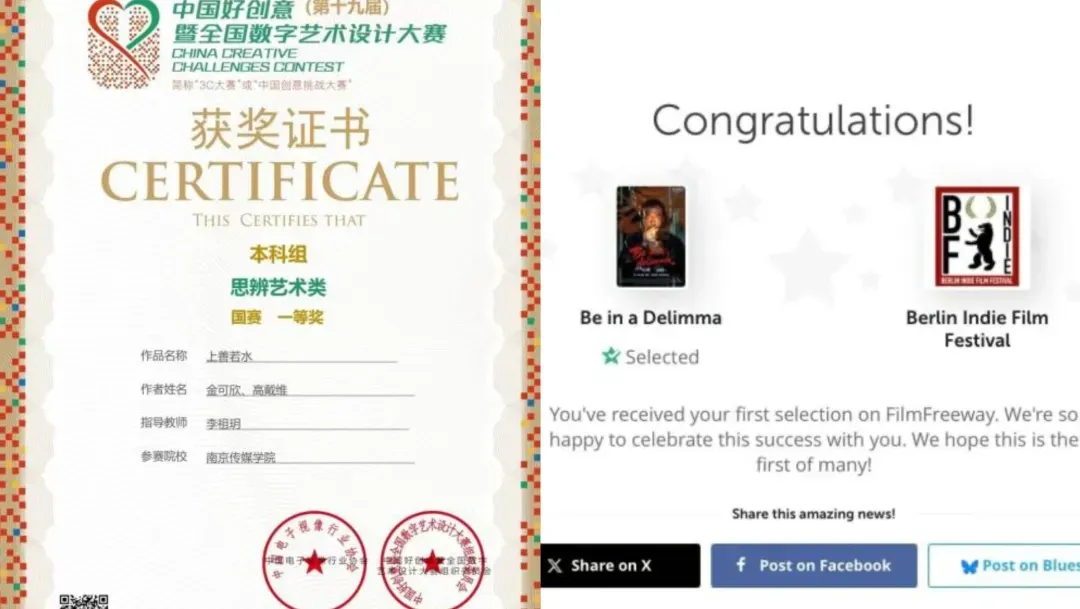Click the QR code on the certificate

point(83,601)
